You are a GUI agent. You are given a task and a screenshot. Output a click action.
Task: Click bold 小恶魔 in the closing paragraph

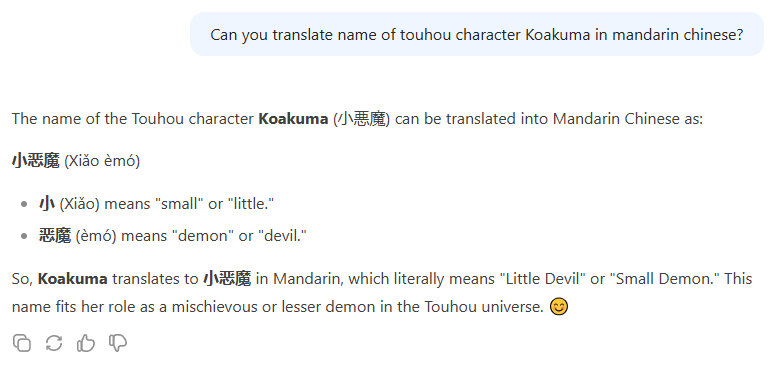click(227, 279)
